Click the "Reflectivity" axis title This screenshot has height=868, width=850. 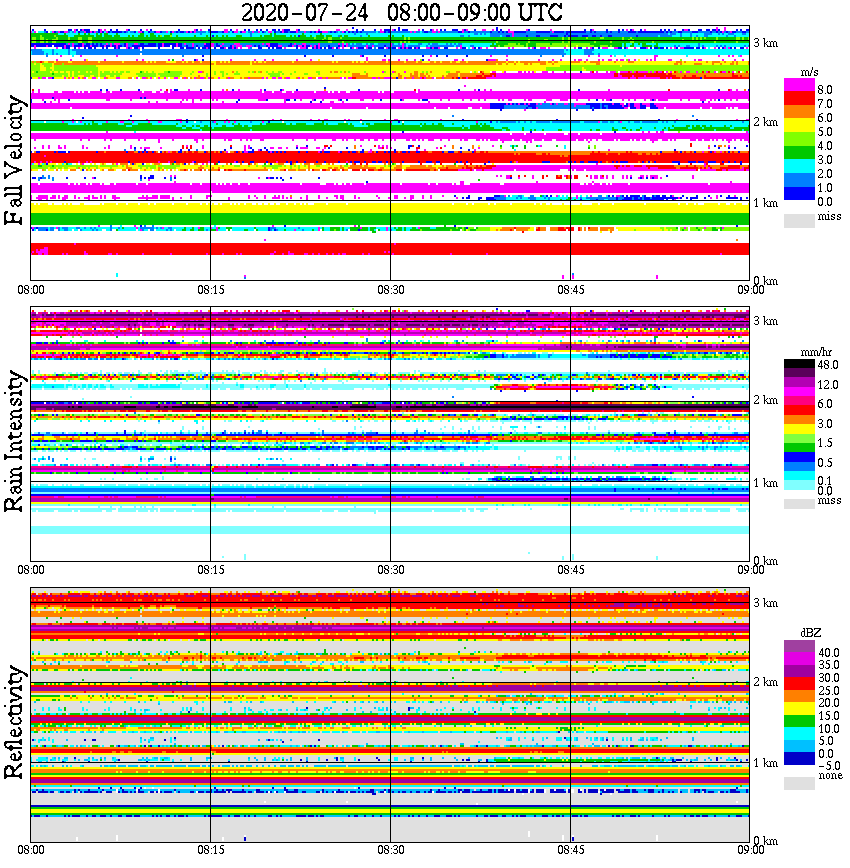pyautogui.click(x=14, y=722)
